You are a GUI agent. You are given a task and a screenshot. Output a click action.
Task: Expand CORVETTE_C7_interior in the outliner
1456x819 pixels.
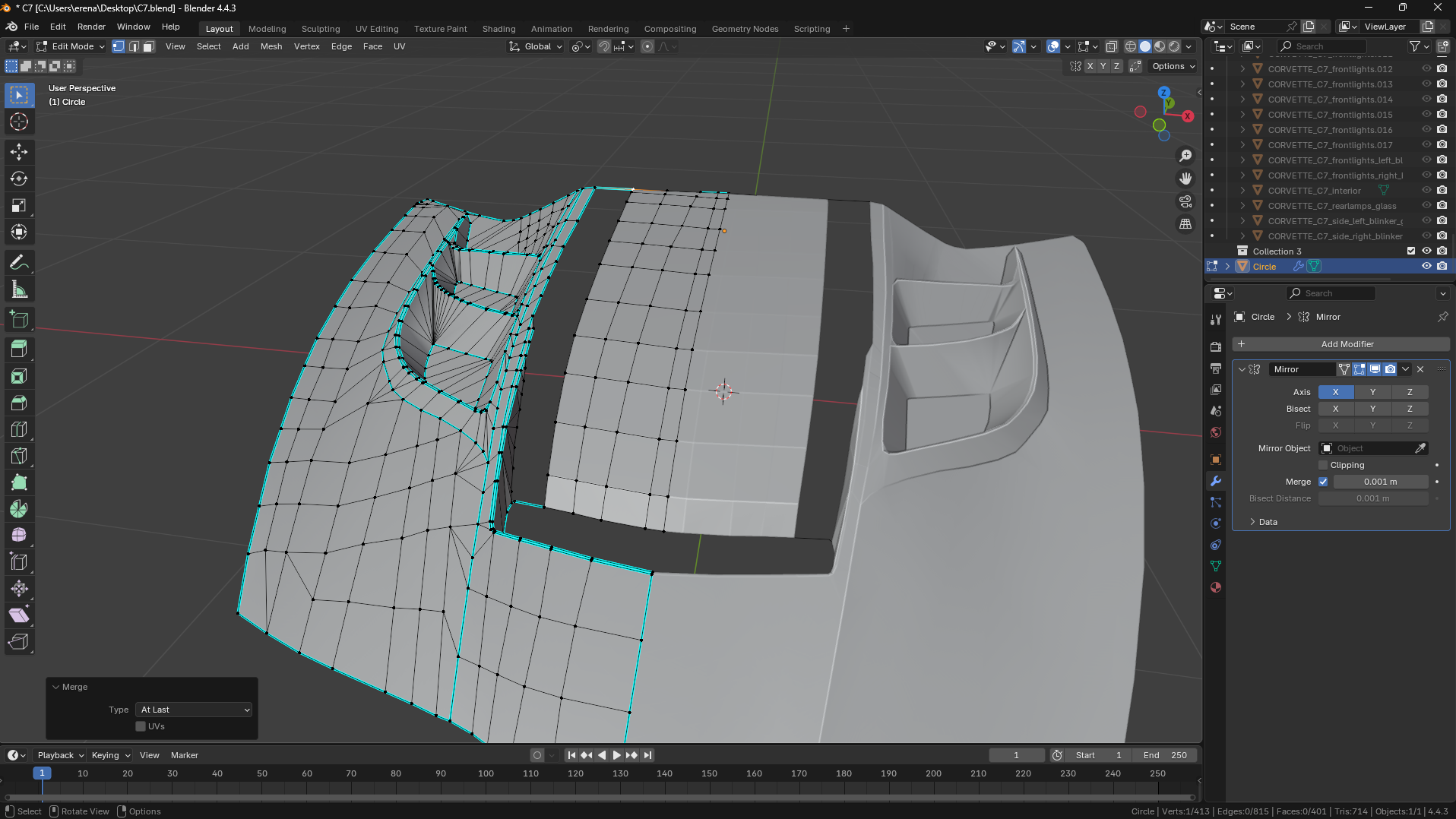(x=1242, y=191)
